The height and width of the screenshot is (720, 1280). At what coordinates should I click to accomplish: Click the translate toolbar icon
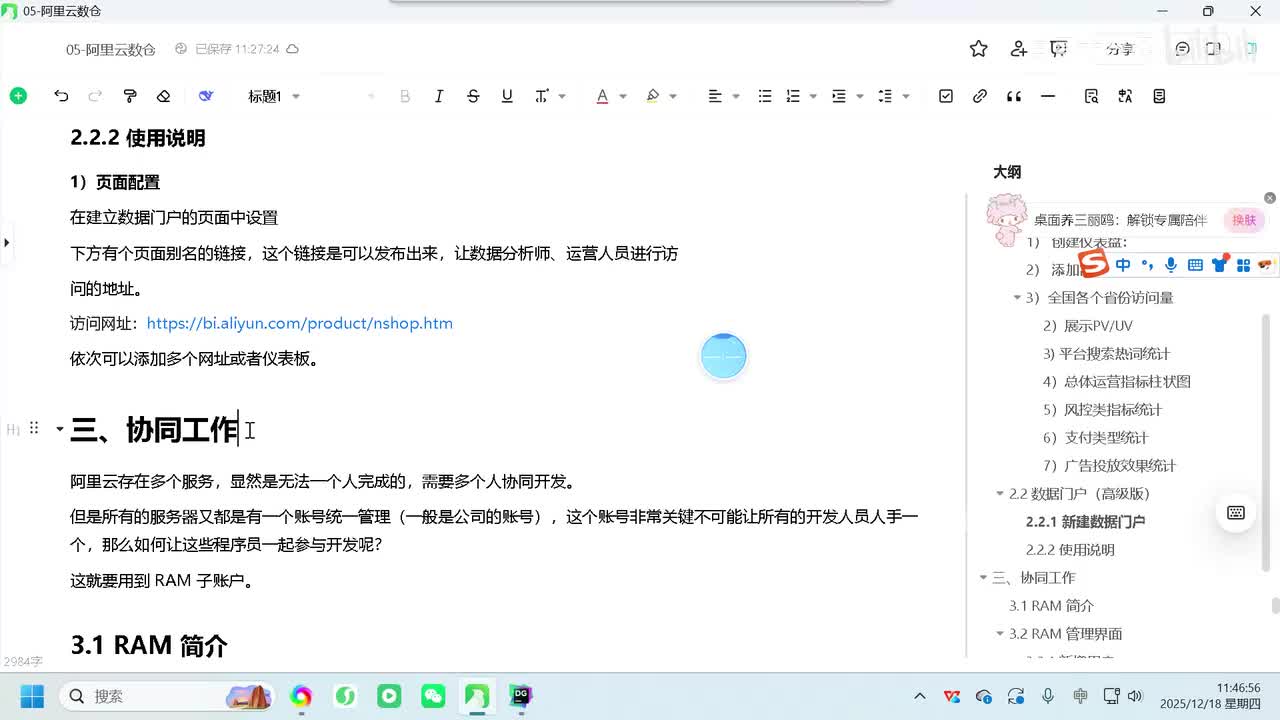[1125, 96]
